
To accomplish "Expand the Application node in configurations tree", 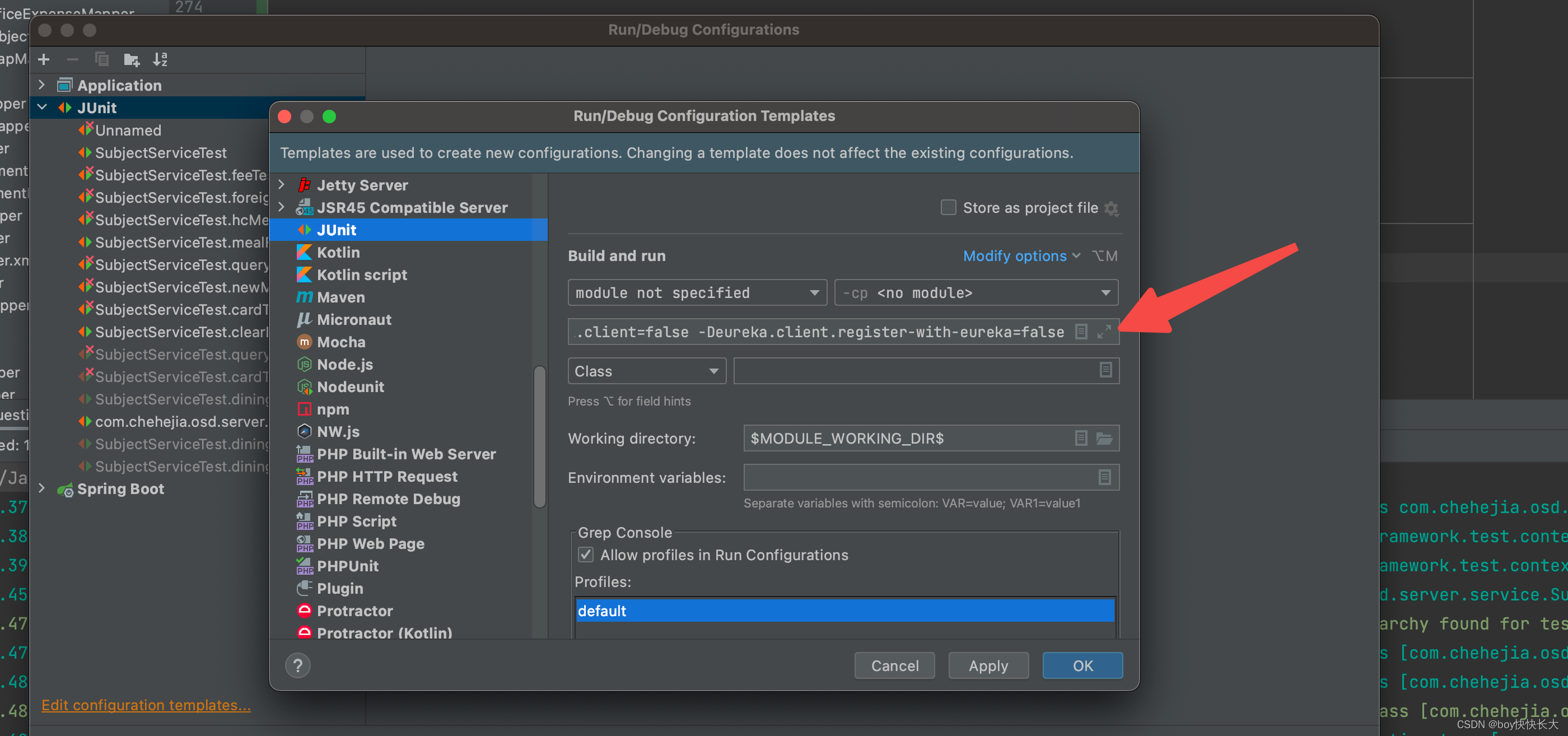I will 41,85.
